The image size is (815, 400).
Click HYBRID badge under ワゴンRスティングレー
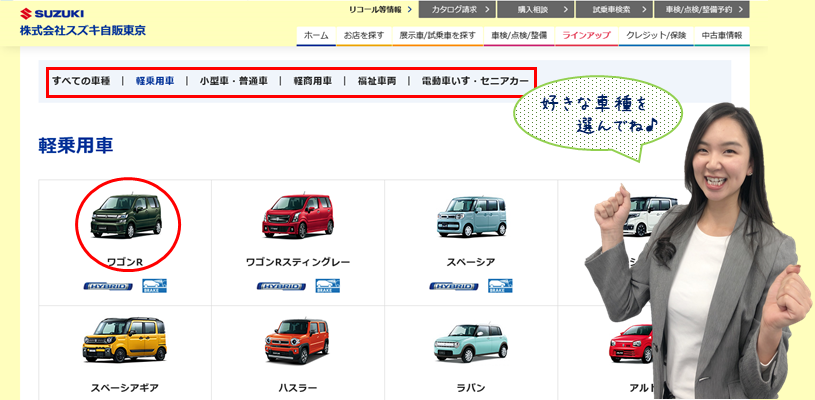coord(281,286)
